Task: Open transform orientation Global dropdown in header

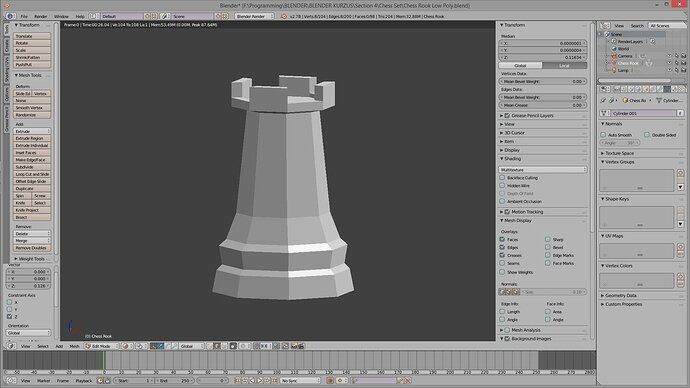Action: 191,346
